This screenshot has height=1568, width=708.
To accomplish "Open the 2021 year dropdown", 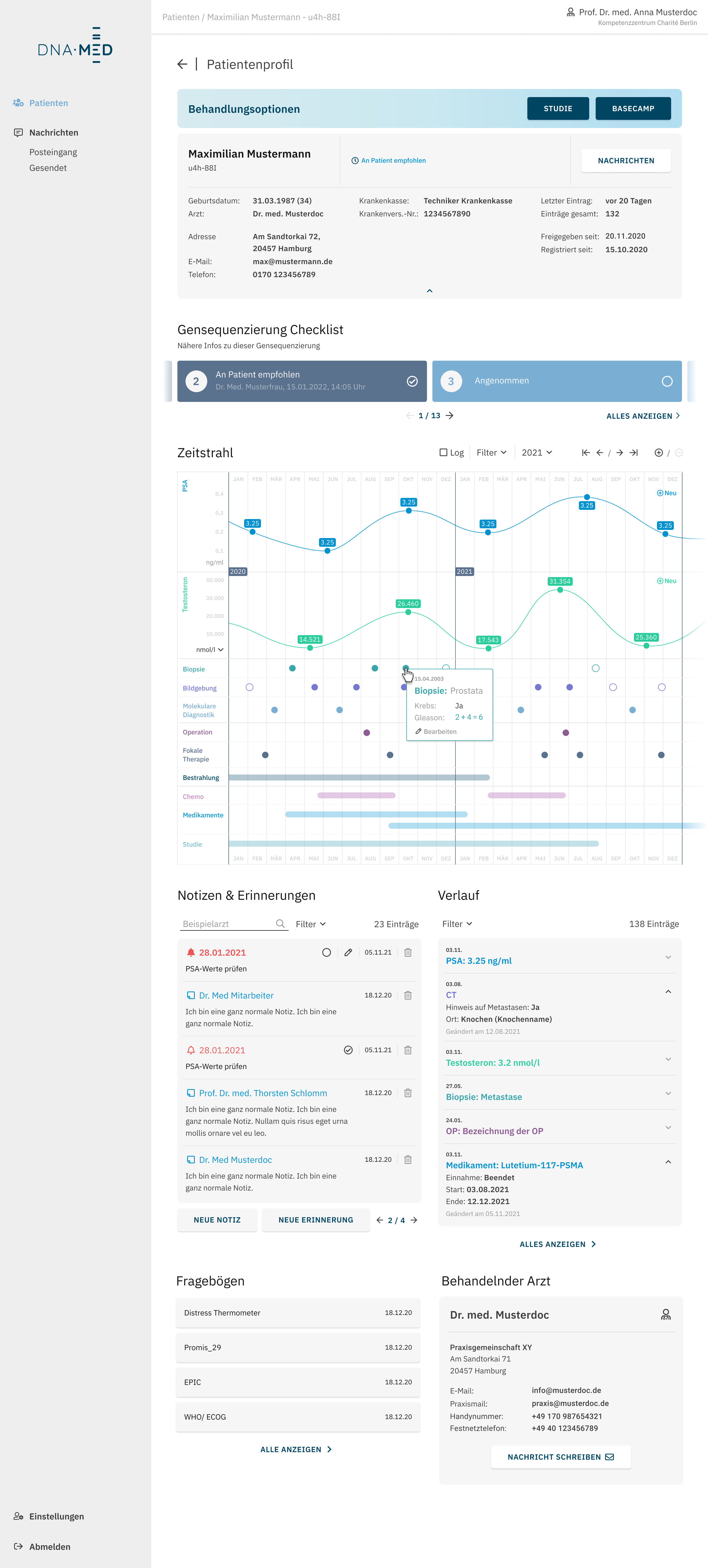I will [x=536, y=453].
